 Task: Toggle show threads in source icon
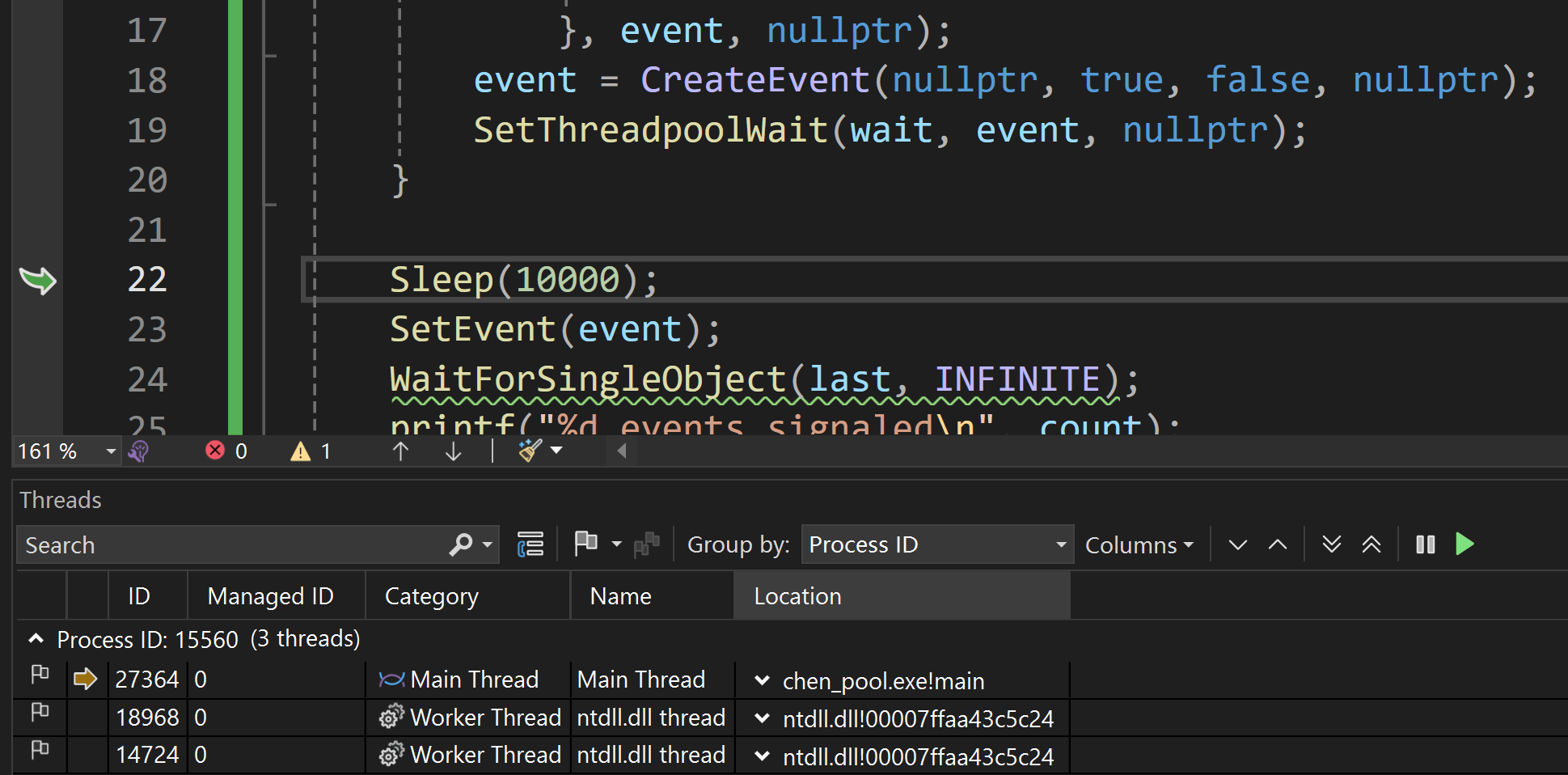[x=530, y=544]
